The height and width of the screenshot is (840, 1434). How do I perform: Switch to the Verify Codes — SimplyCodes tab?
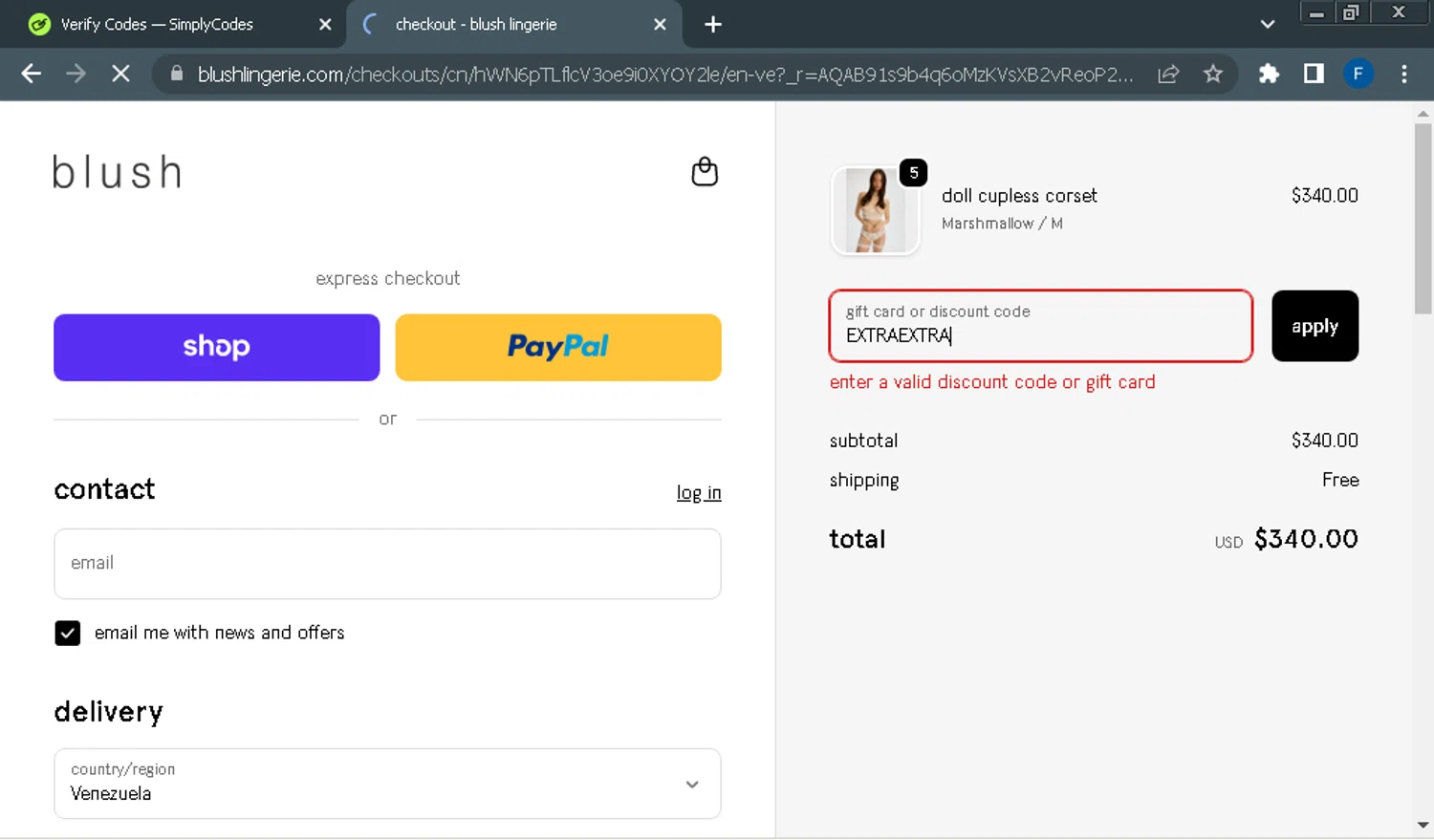coord(172,25)
